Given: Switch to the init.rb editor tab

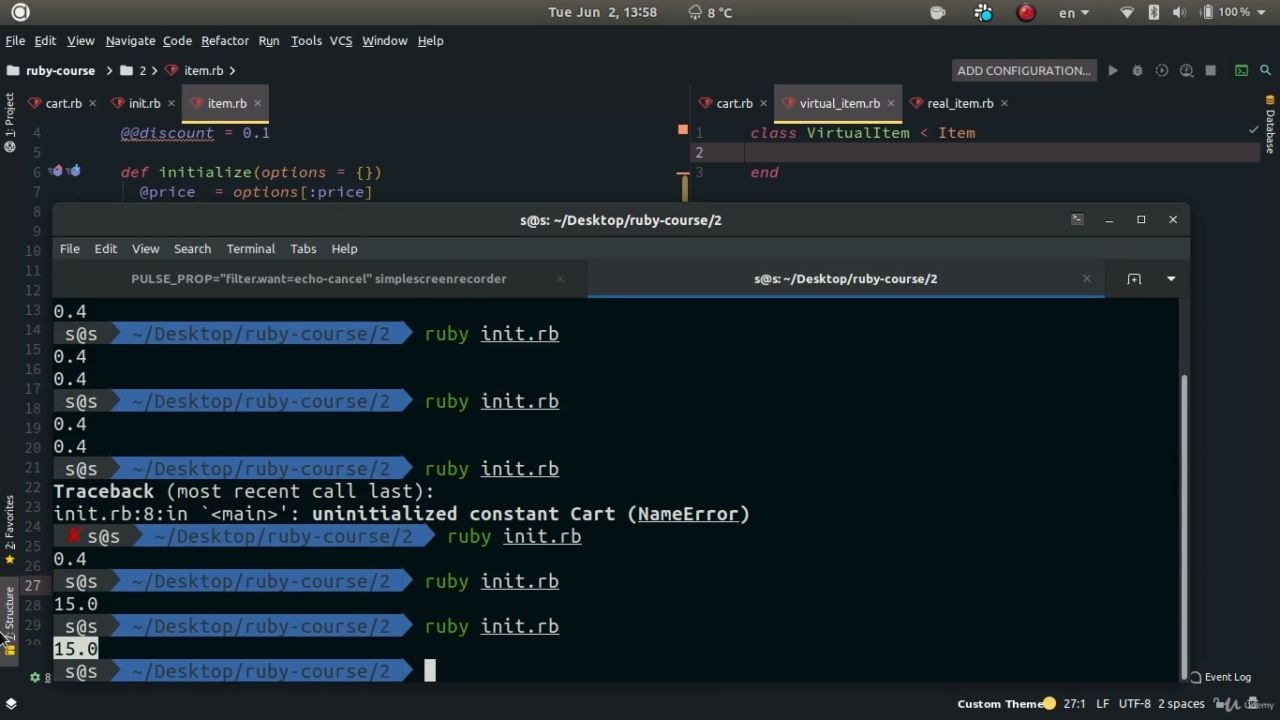Looking at the screenshot, I should 144,103.
